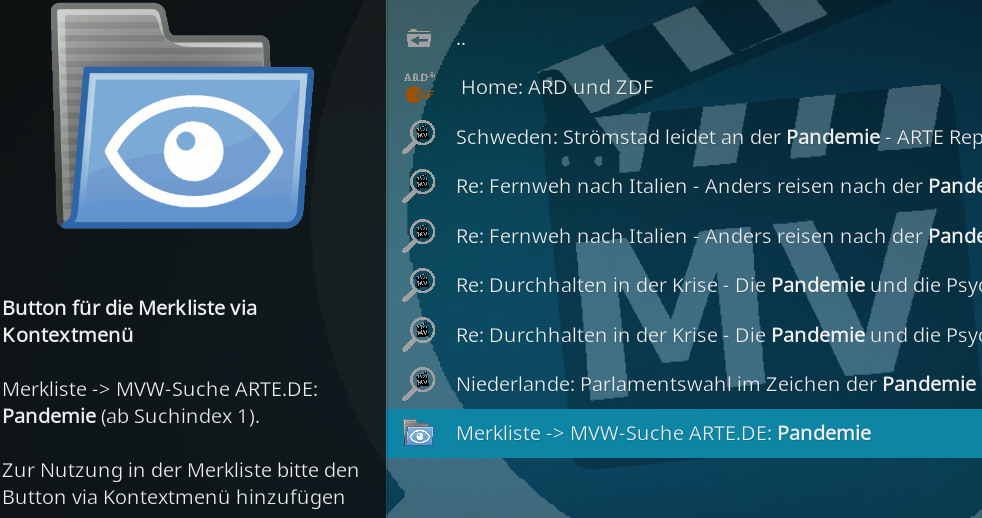The width and height of the screenshot is (982, 518).
Task: Click magnifier icon of second Durchhalten in der Krise
Action: [419, 334]
